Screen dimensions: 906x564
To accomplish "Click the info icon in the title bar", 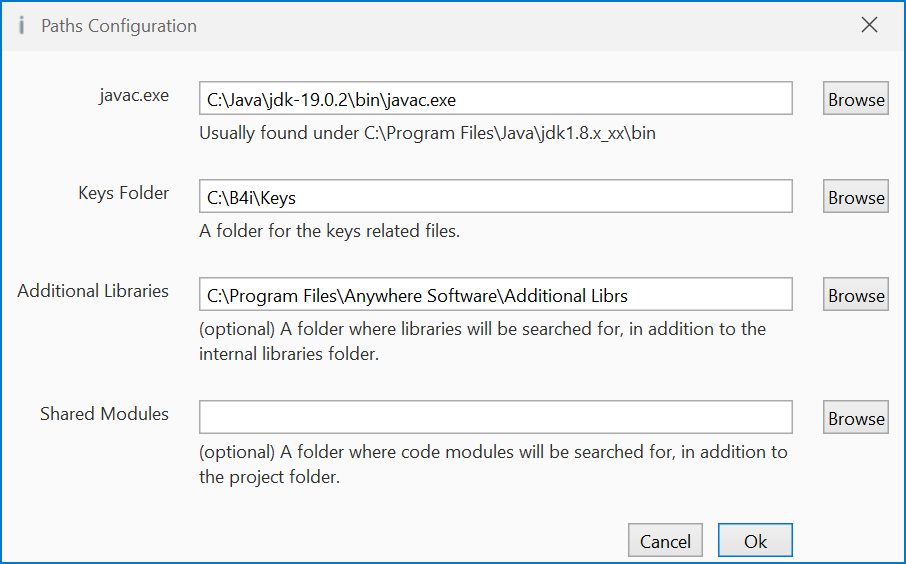I will click(22, 26).
